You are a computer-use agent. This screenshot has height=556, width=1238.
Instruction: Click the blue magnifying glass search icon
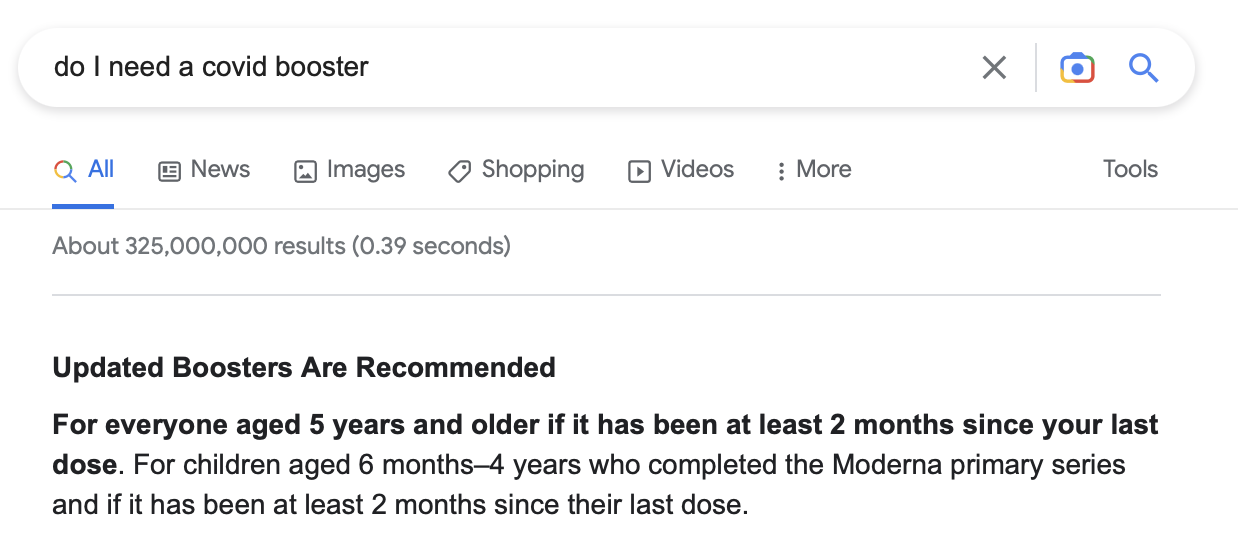(1143, 68)
